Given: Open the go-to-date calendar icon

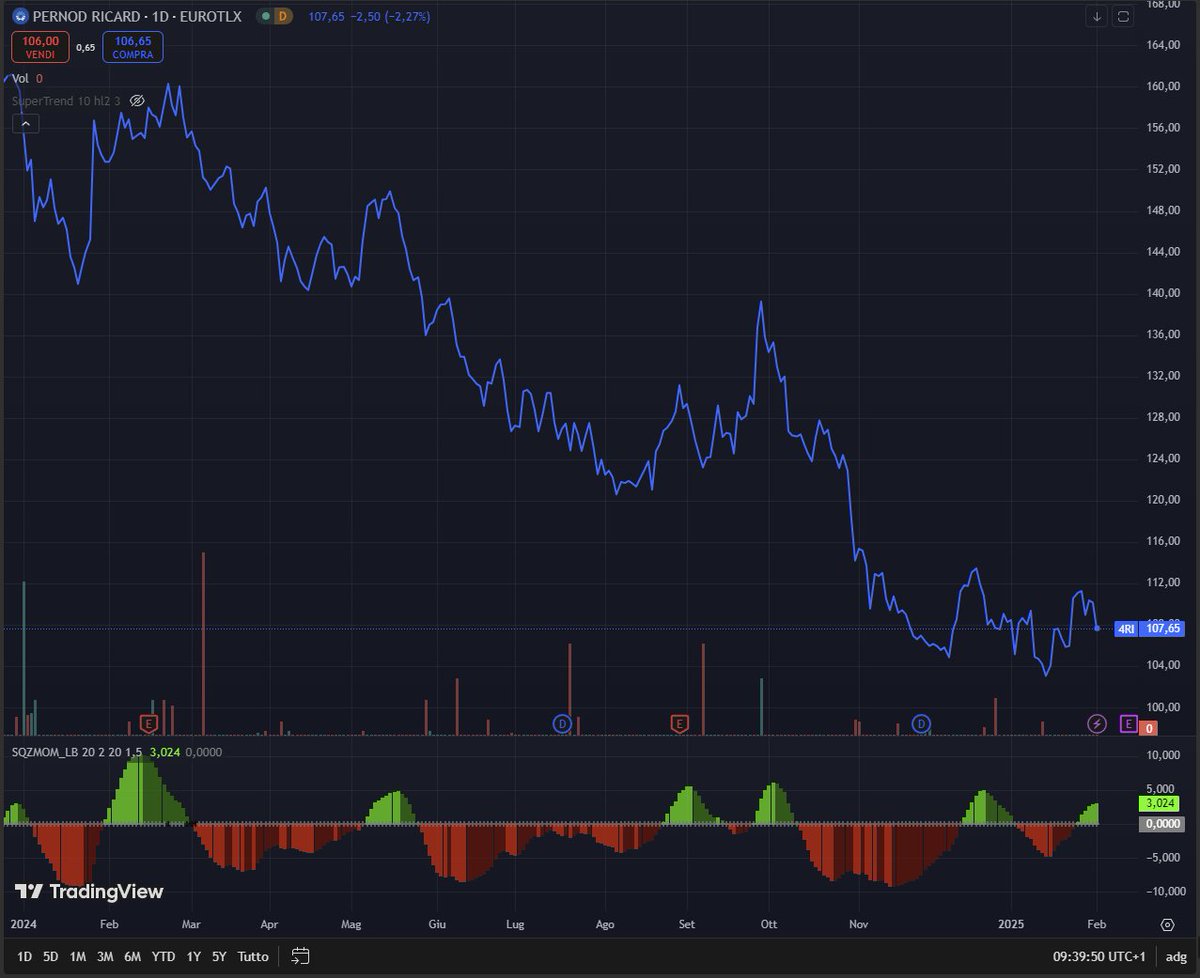Looking at the screenshot, I should tap(301, 956).
